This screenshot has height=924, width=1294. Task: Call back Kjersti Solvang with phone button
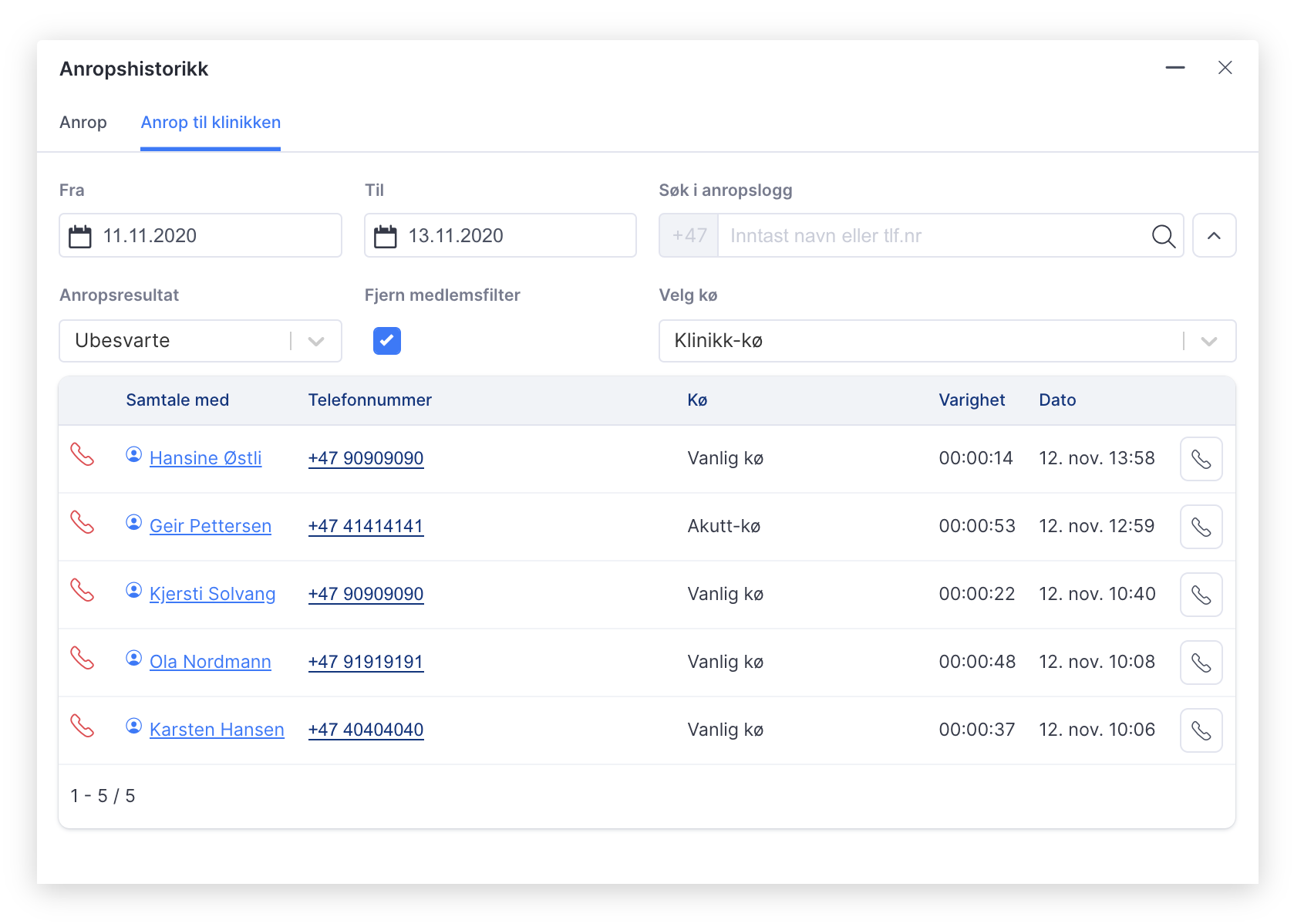click(x=1201, y=595)
